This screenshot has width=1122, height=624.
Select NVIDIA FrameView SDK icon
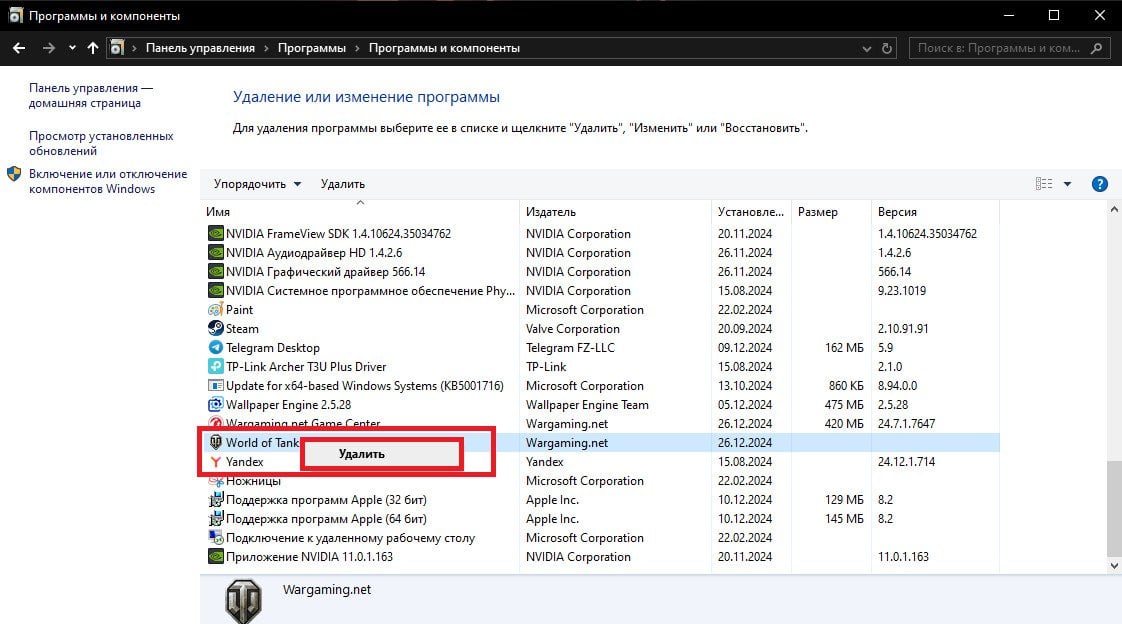tap(215, 233)
